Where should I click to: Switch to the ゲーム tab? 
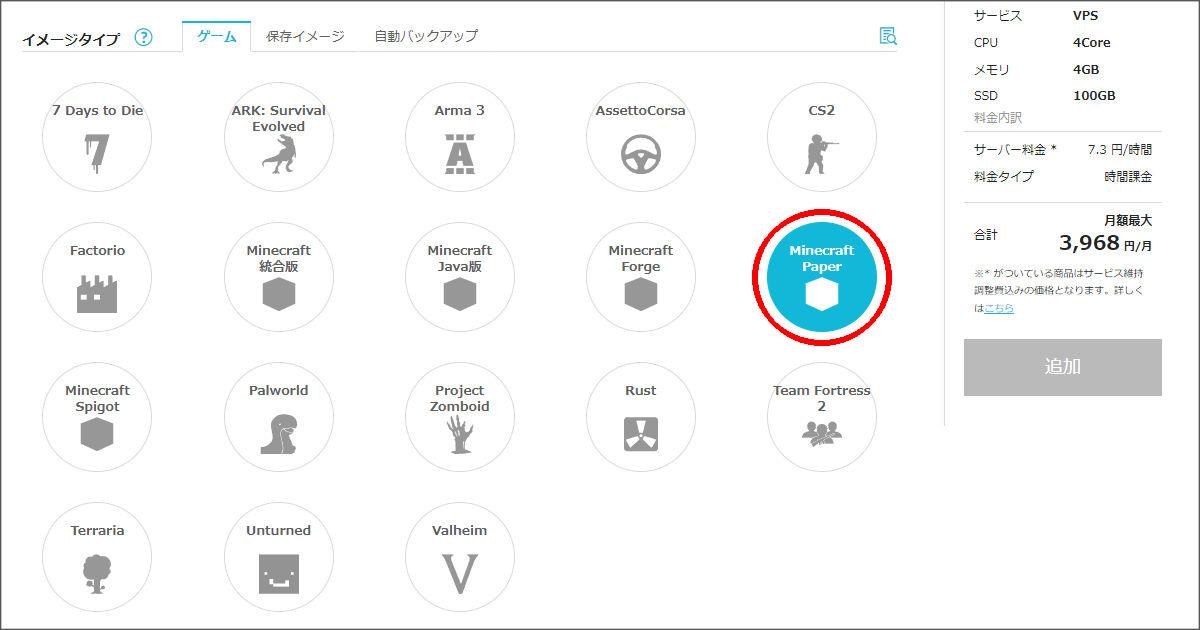click(x=217, y=36)
